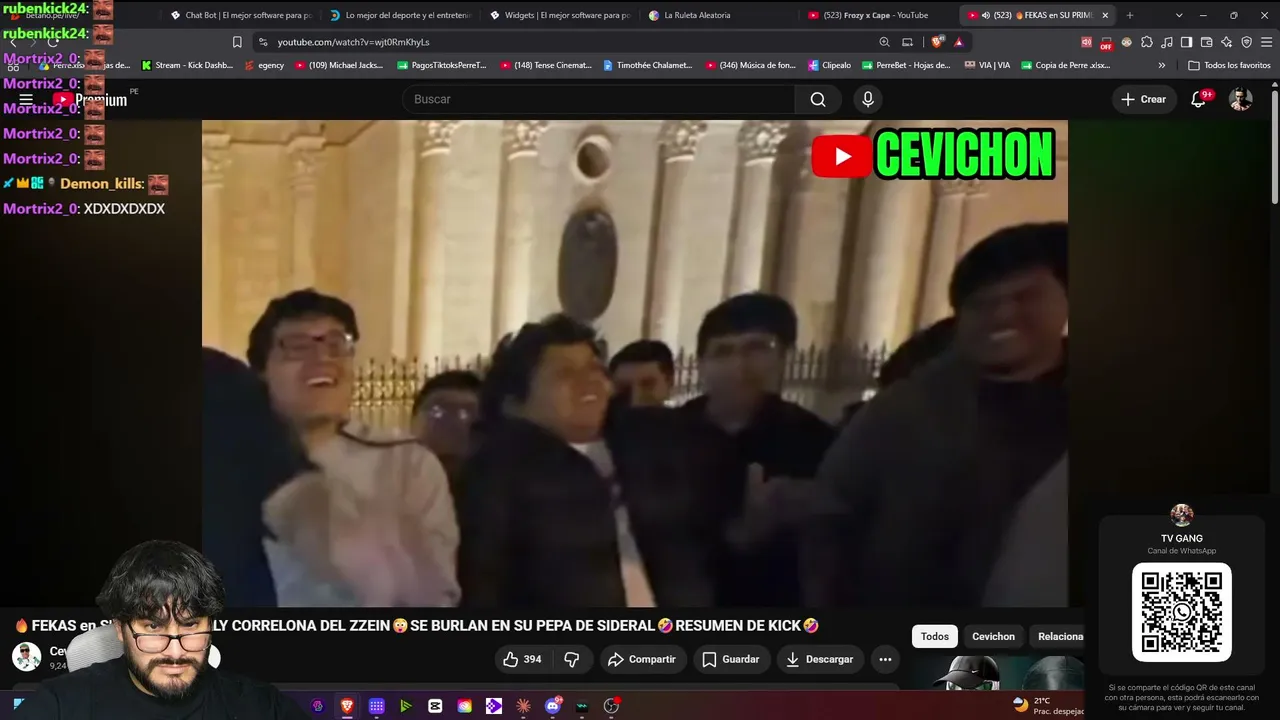Switch to Lo mejor del deporte tab
Viewport: 1280px width, 720px height.
(400, 15)
